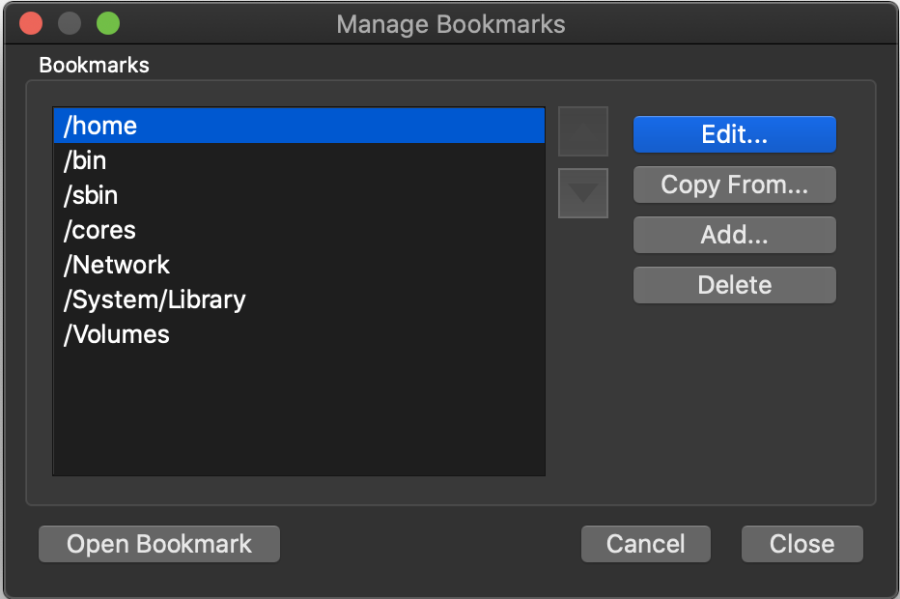Image resolution: width=900 pixels, height=599 pixels.
Task: Select the /home bookmark
Action: (100, 126)
